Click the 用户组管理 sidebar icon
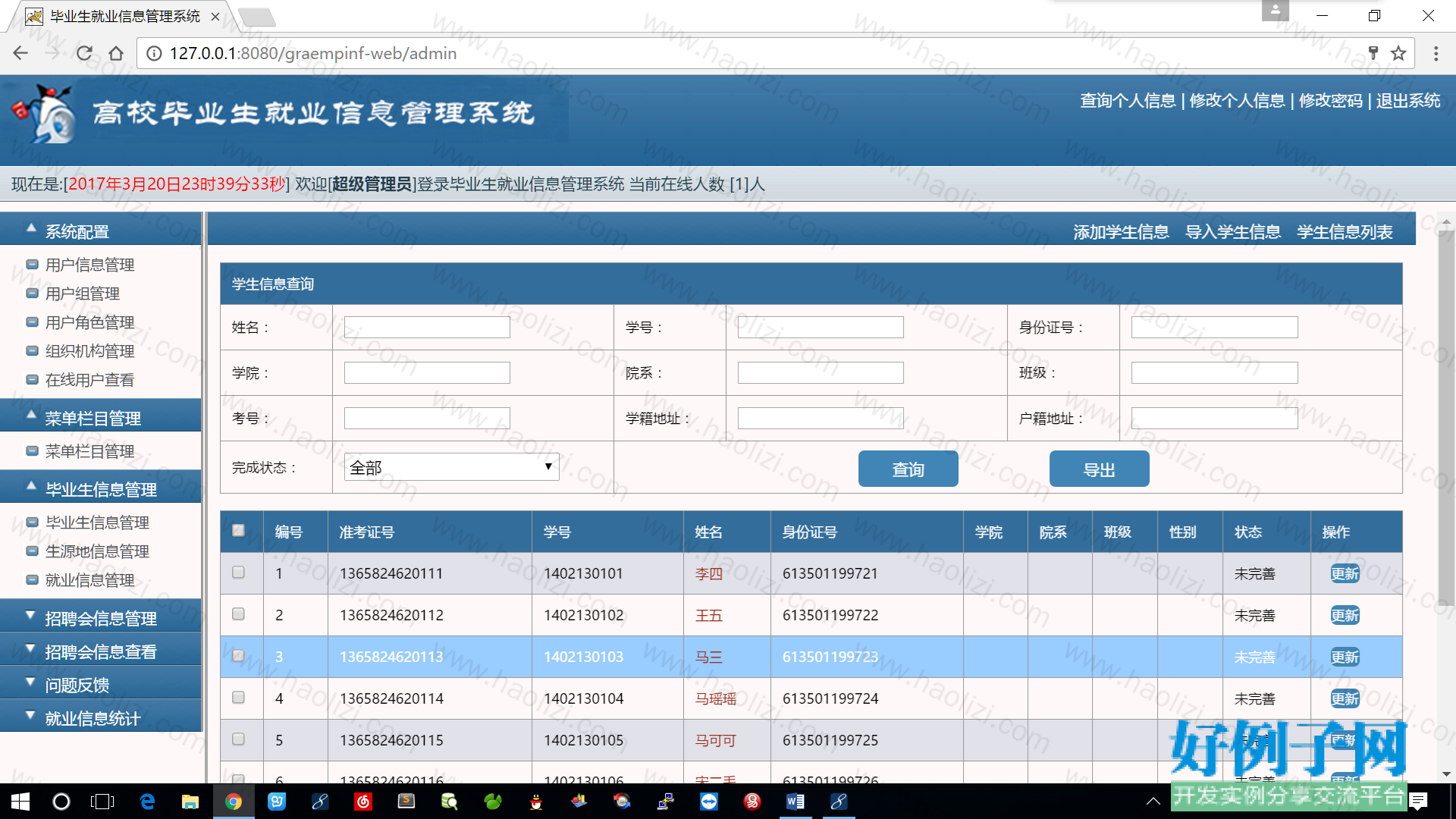 32,293
